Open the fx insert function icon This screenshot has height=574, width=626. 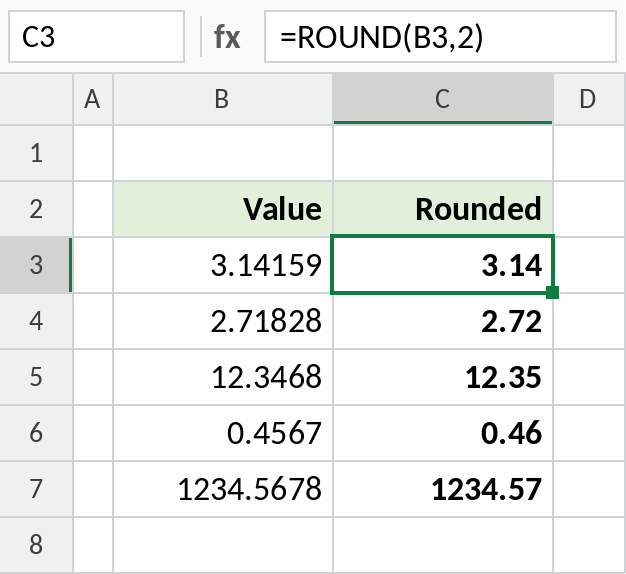pyautogui.click(x=227, y=37)
